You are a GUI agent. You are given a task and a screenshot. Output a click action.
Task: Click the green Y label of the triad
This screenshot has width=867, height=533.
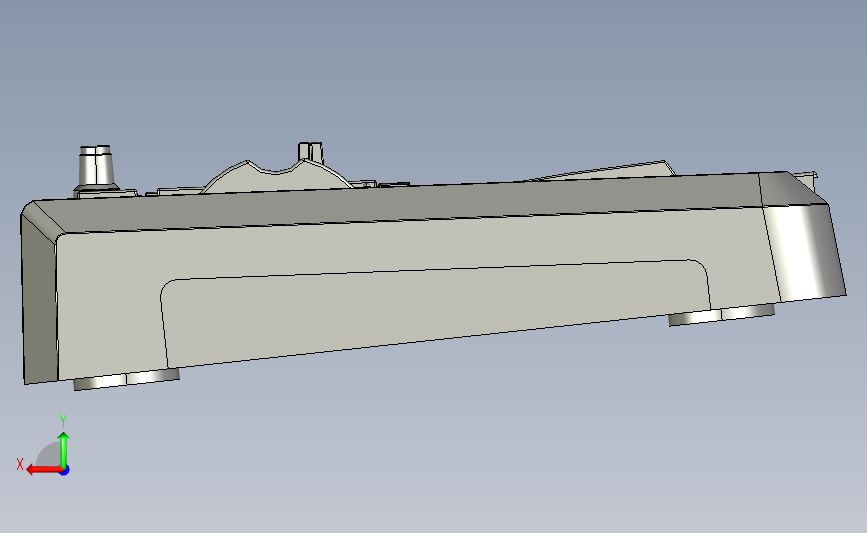(63, 421)
